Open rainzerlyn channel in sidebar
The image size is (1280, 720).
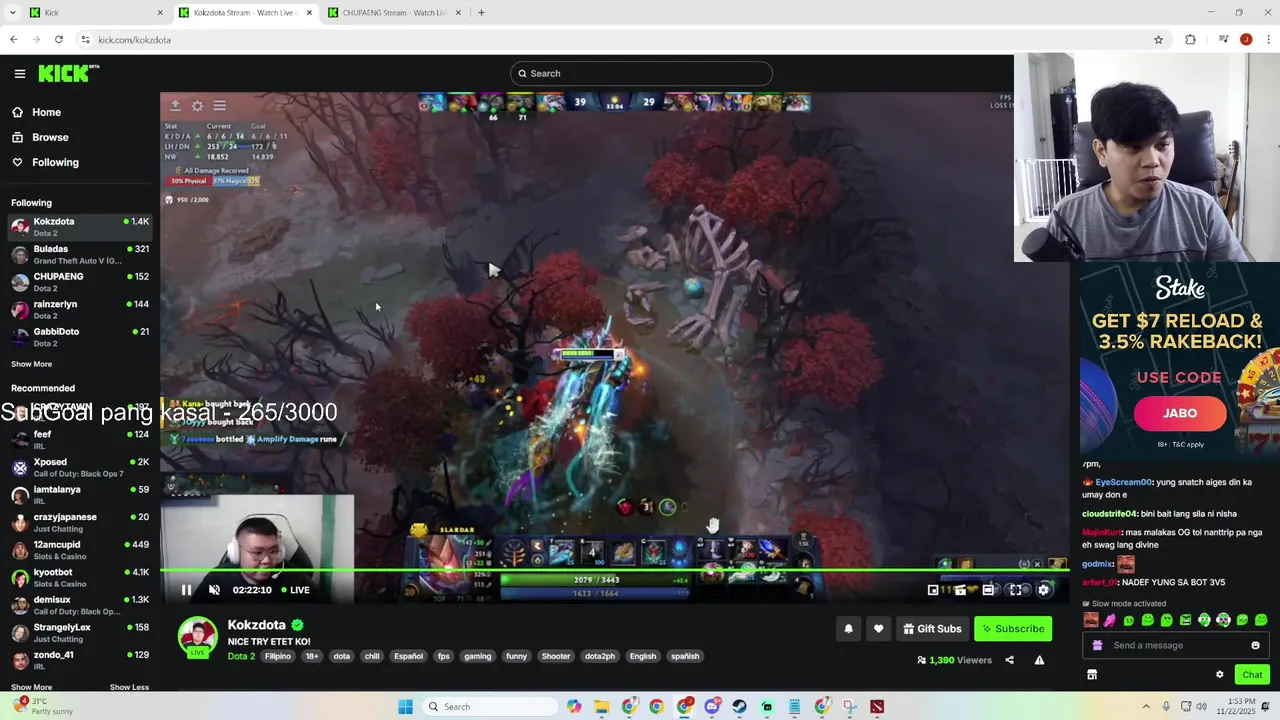pyautogui.click(x=80, y=309)
